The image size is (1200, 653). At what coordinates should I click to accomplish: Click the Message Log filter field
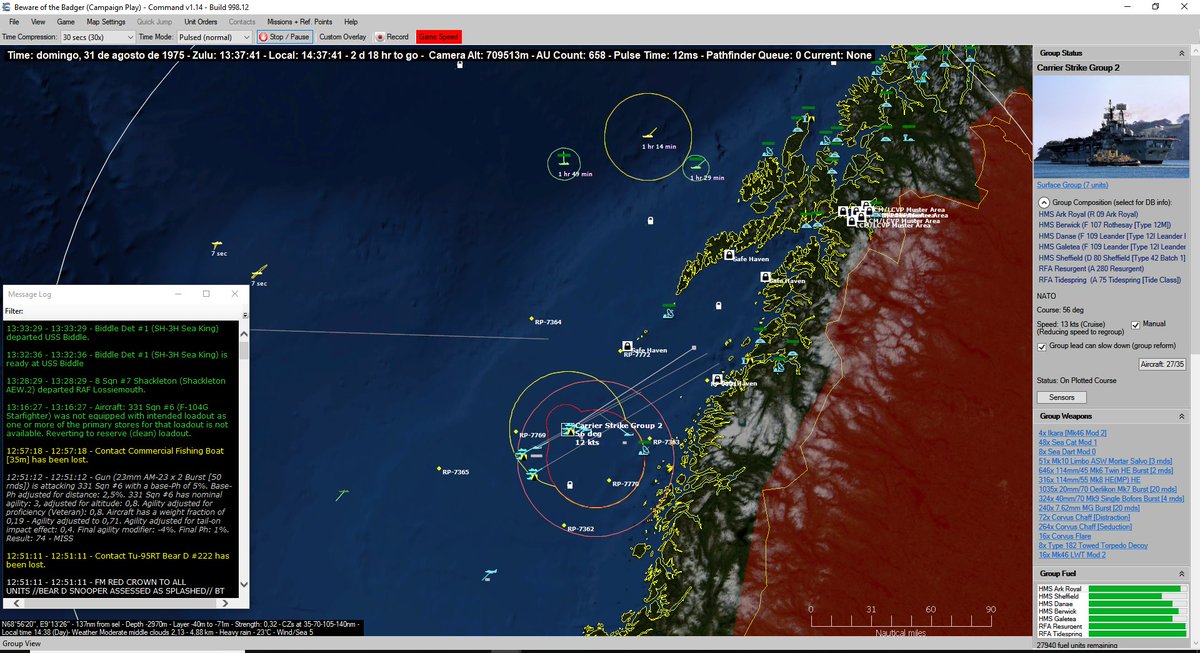[134, 311]
